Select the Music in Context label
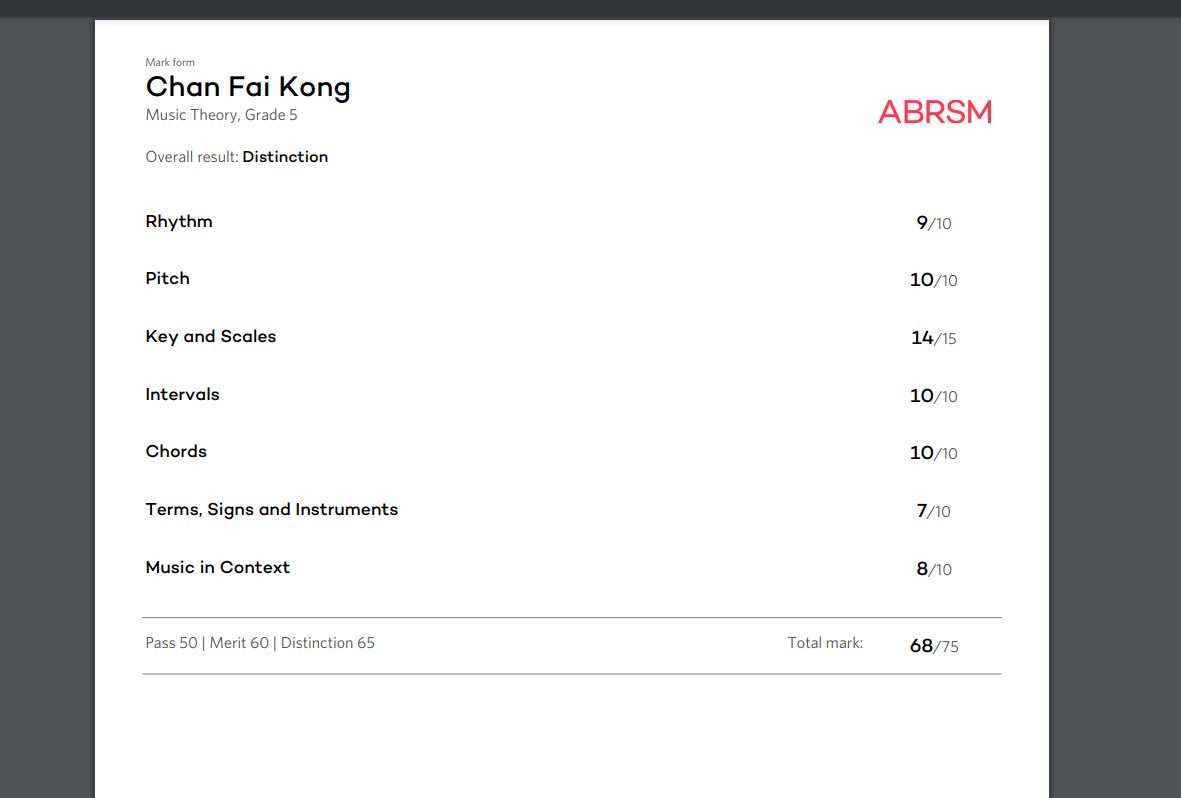The height and width of the screenshot is (798, 1181). (218, 567)
